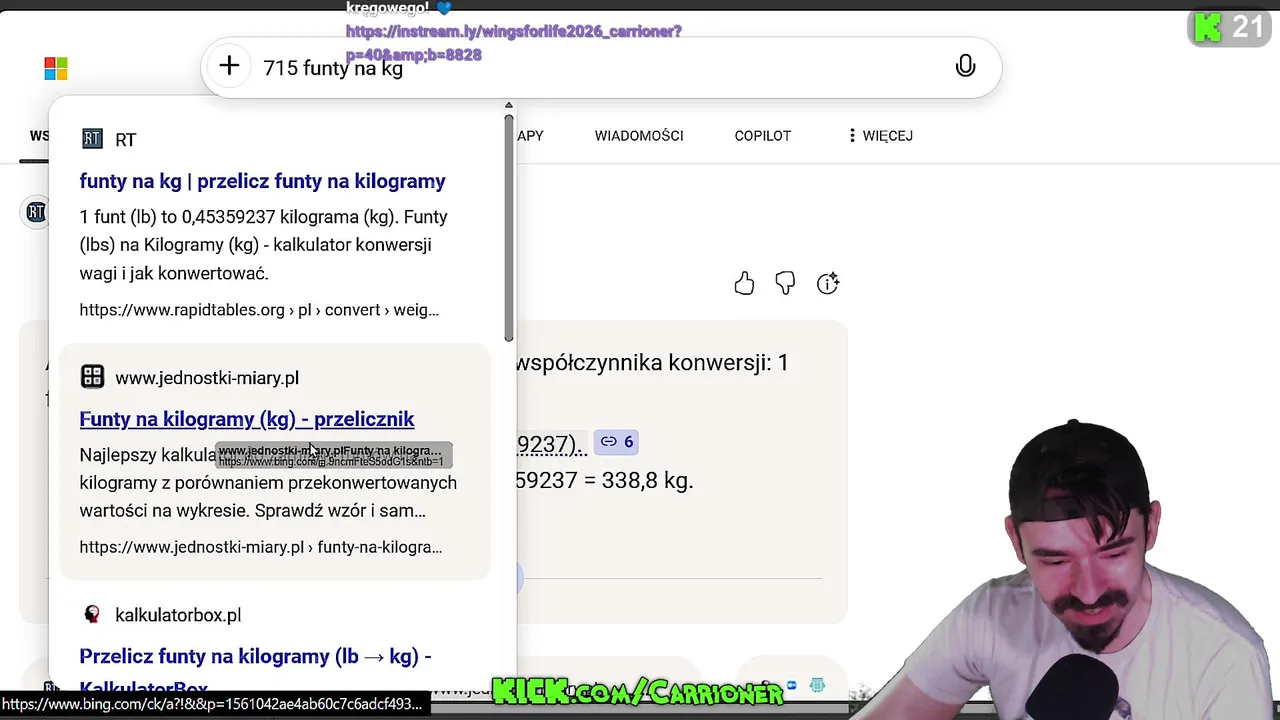
Task: Click the rapidtables.org URL breadcrumb
Action: [259, 310]
